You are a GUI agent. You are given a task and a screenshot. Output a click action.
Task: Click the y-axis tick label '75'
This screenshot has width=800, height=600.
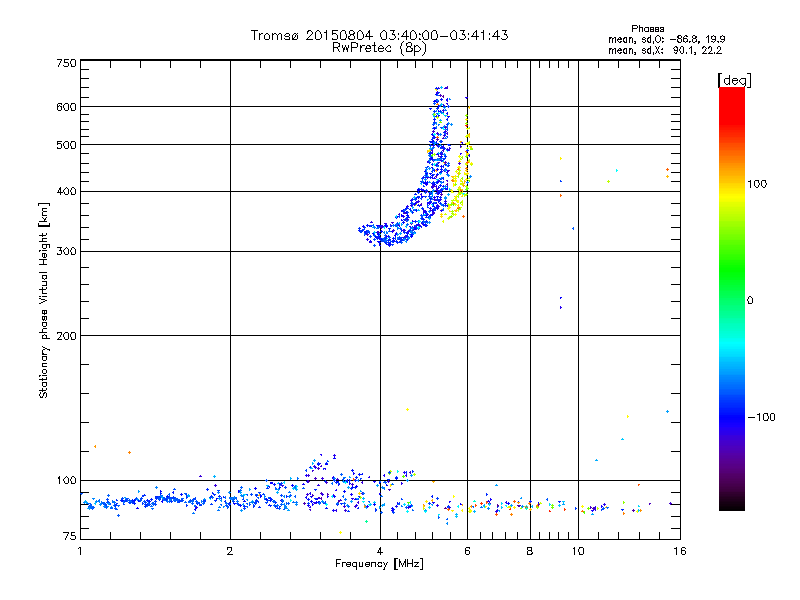pos(70,536)
